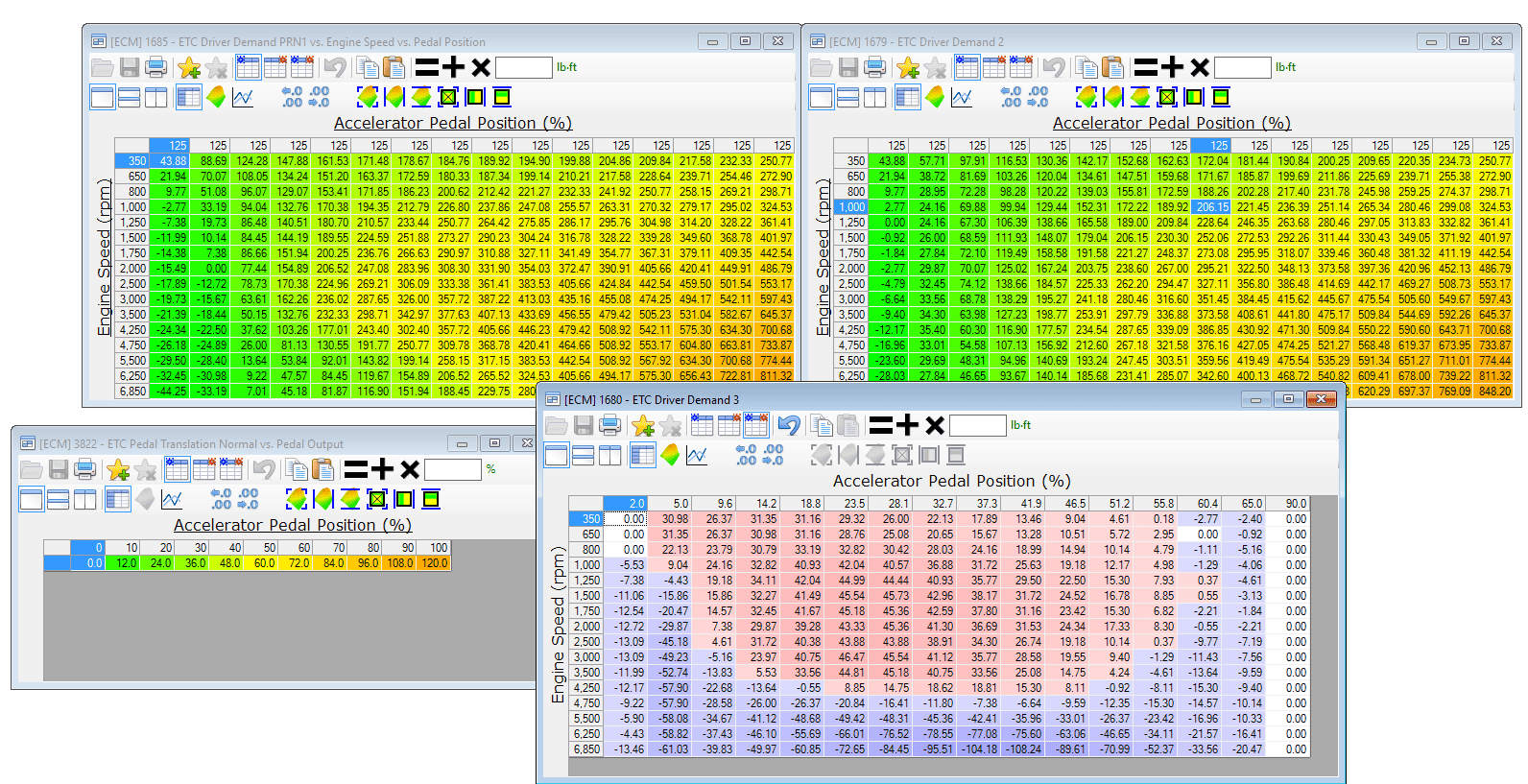Open the 2D line graph view in ETC Driver Demand 3
This screenshot has width=1528, height=784.
(x=697, y=455)
